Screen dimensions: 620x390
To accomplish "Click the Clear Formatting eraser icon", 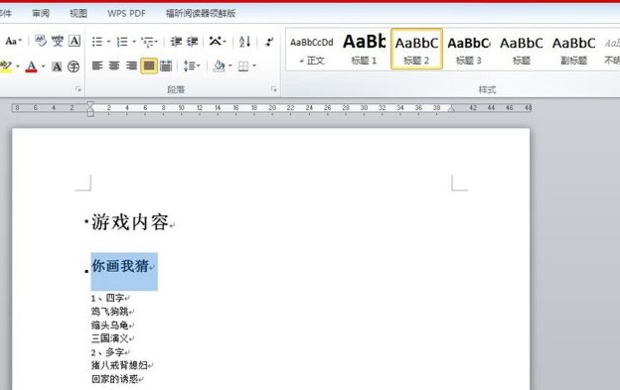I will [40, 41].
